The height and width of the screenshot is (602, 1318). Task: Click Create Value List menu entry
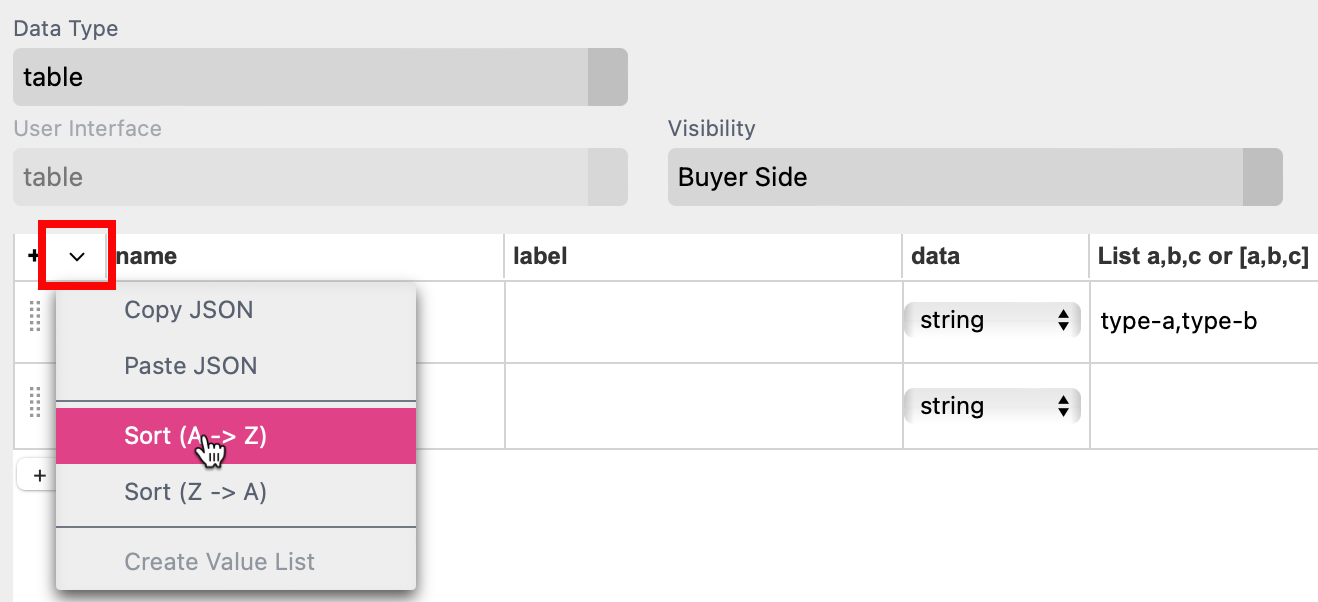219,562
